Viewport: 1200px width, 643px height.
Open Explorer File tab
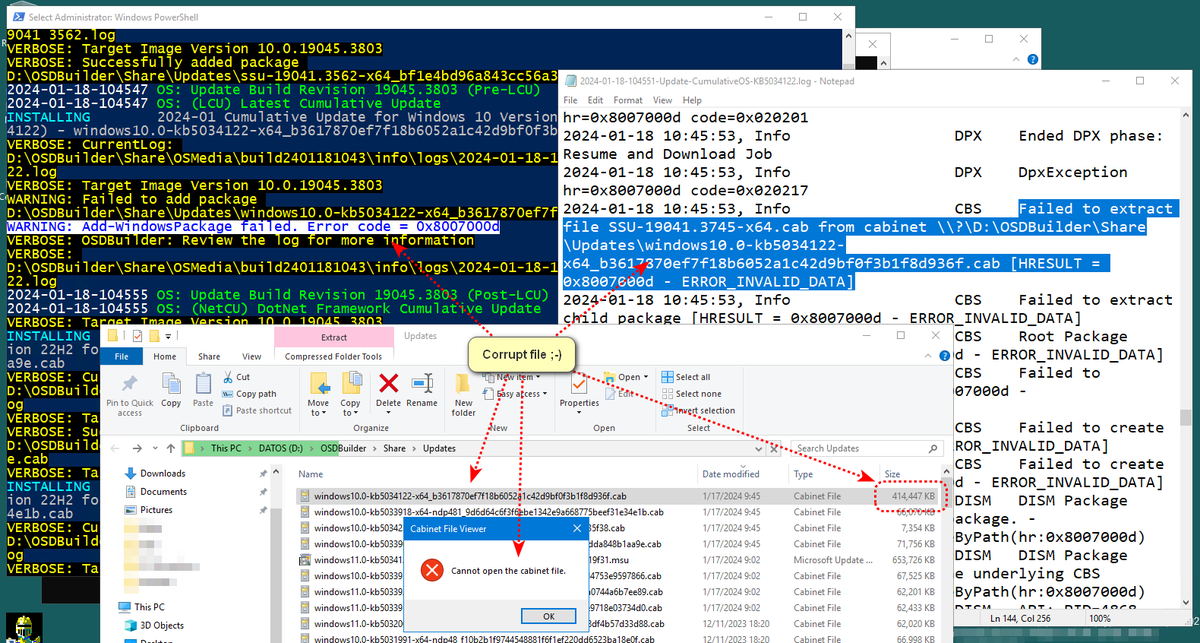point(122,356)
